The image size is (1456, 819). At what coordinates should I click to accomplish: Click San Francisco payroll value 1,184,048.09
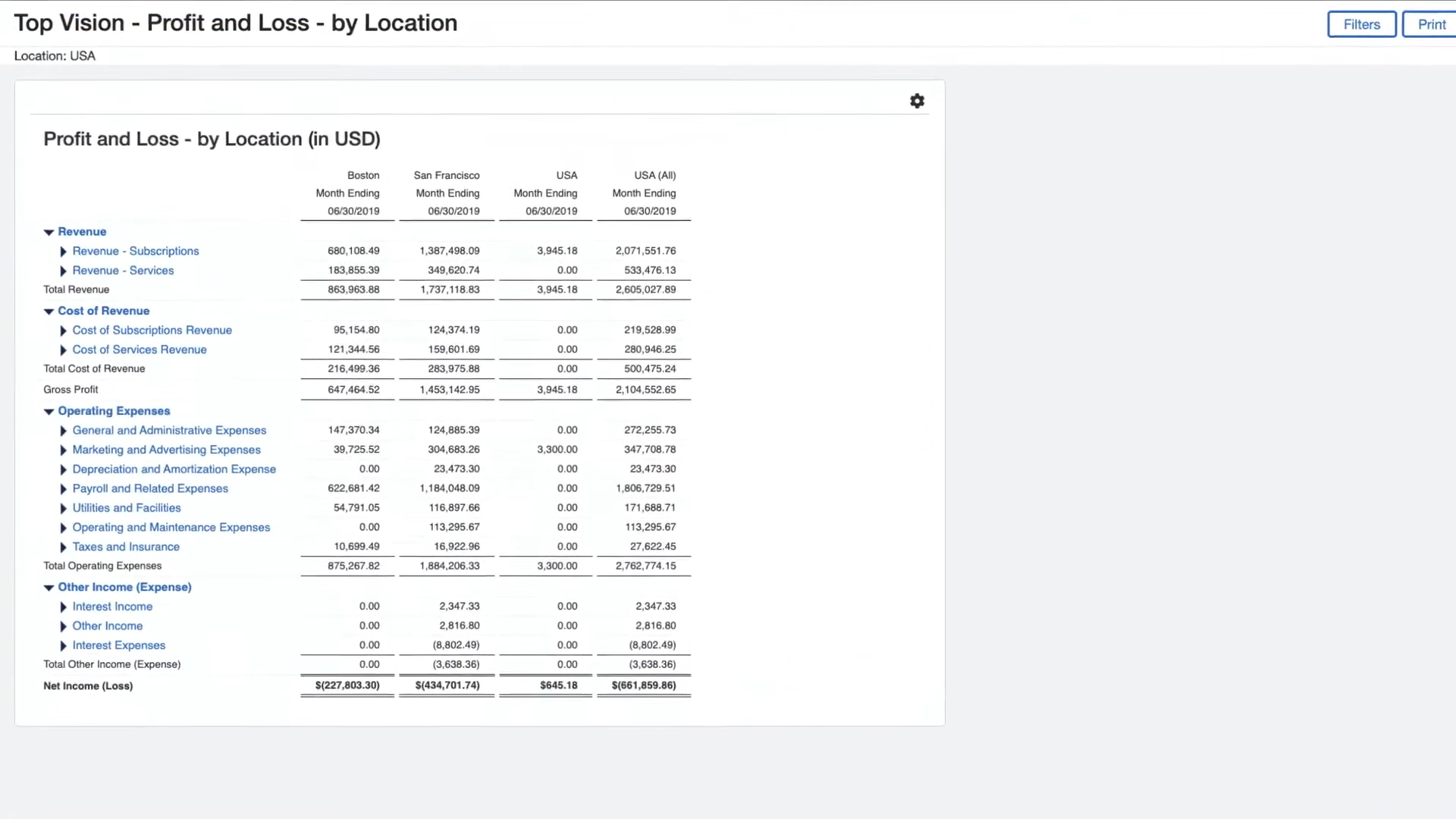(x=450, y=488)
